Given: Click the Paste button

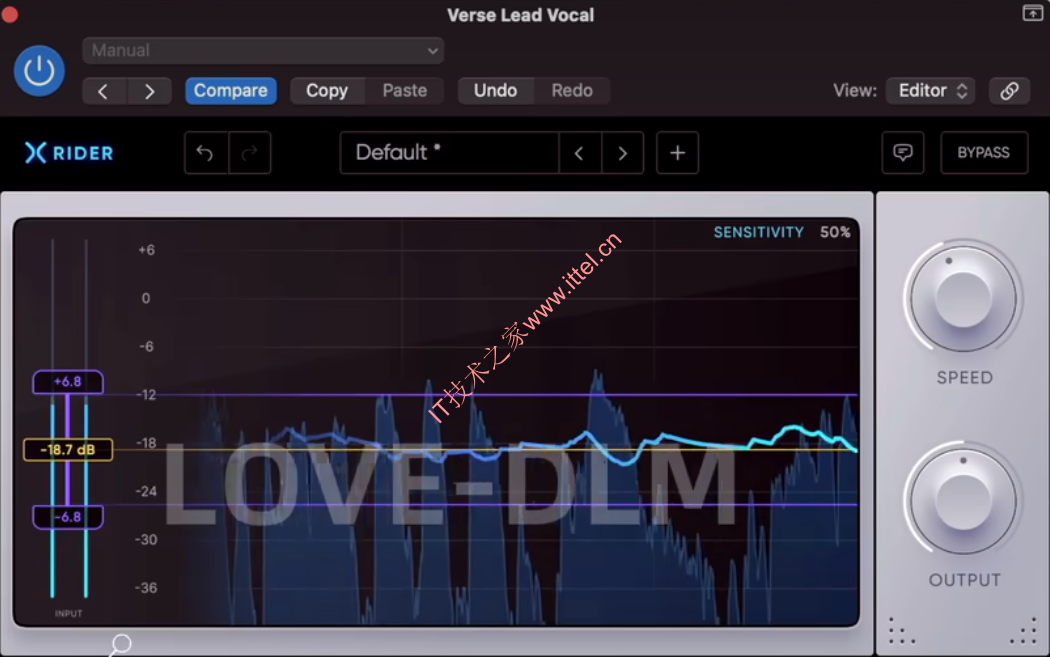Looking at the screenshot, I should [404, 91].
